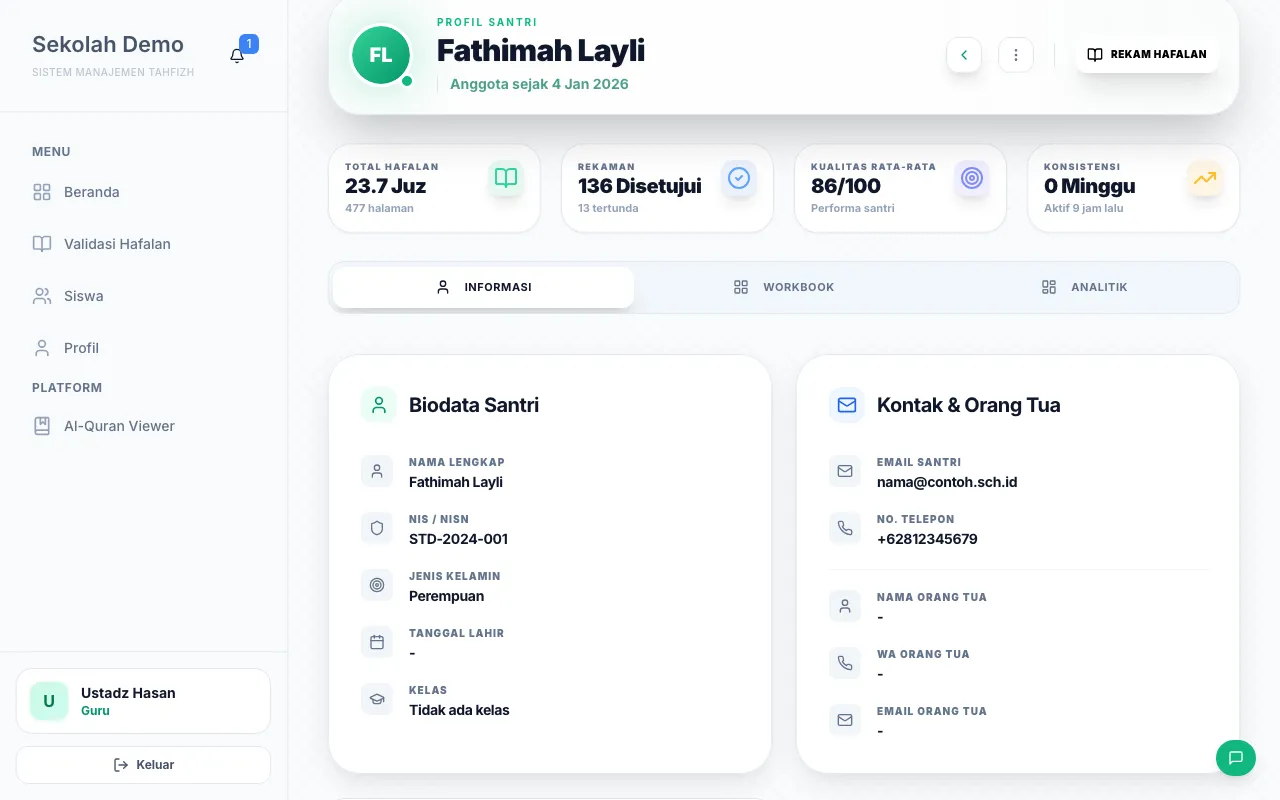Click the Email Santri envelope icon
This screenshot has width=1280, height=800.
[845, 471]
